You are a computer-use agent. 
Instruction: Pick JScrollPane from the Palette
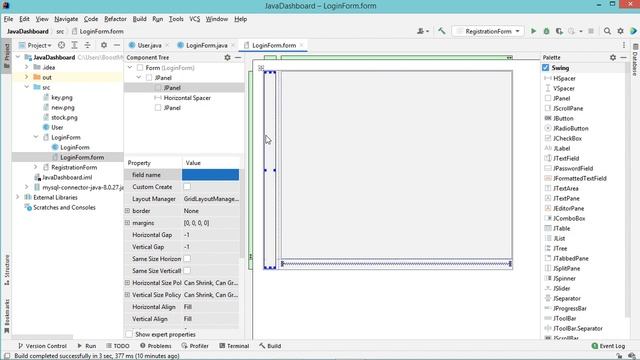[x=564, y=108]
